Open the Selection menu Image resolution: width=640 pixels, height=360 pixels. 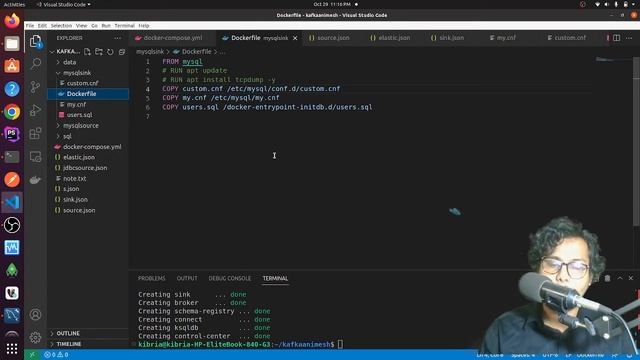[x=61, y=25]
